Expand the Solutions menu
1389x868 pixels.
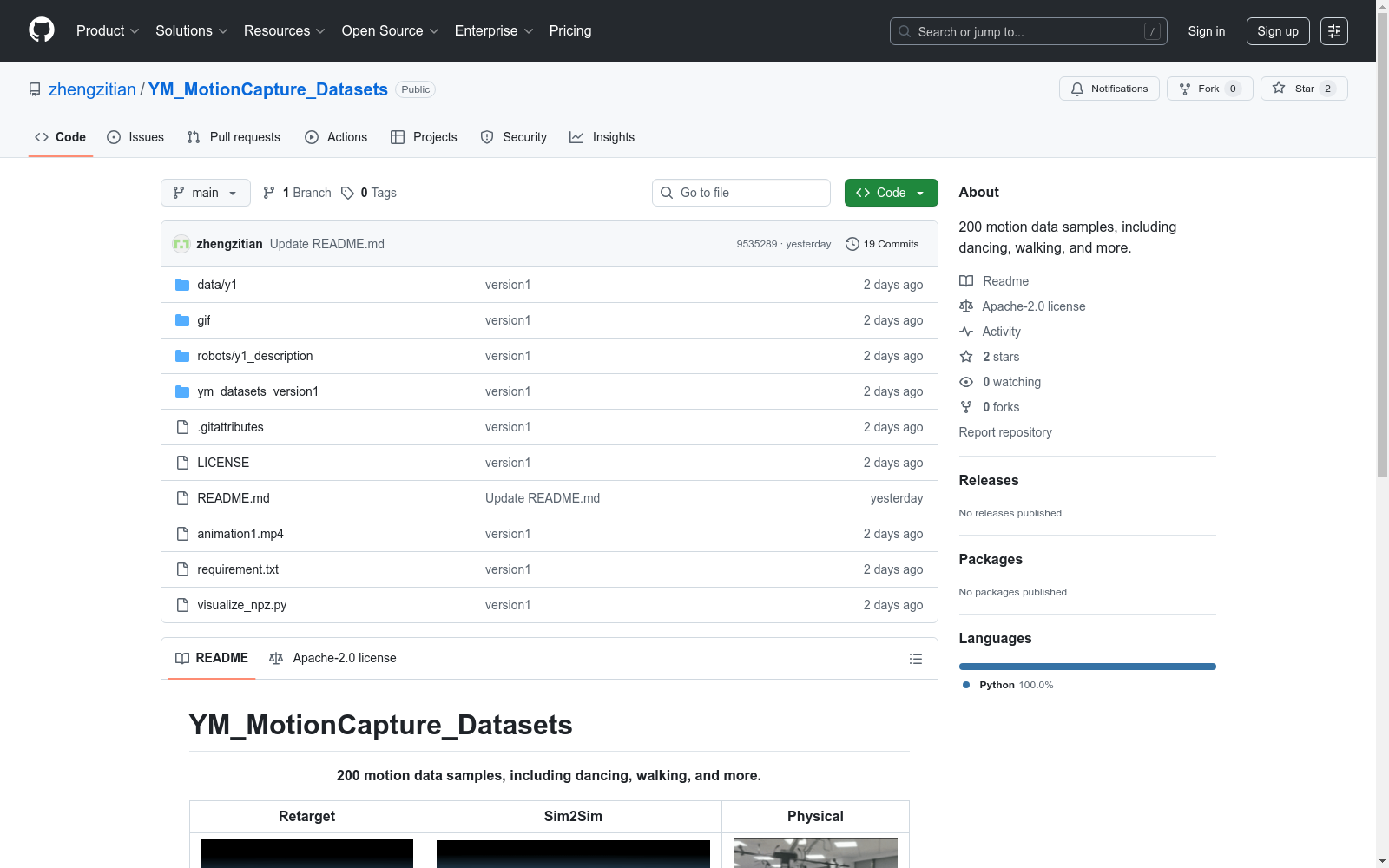pos(192,31)
